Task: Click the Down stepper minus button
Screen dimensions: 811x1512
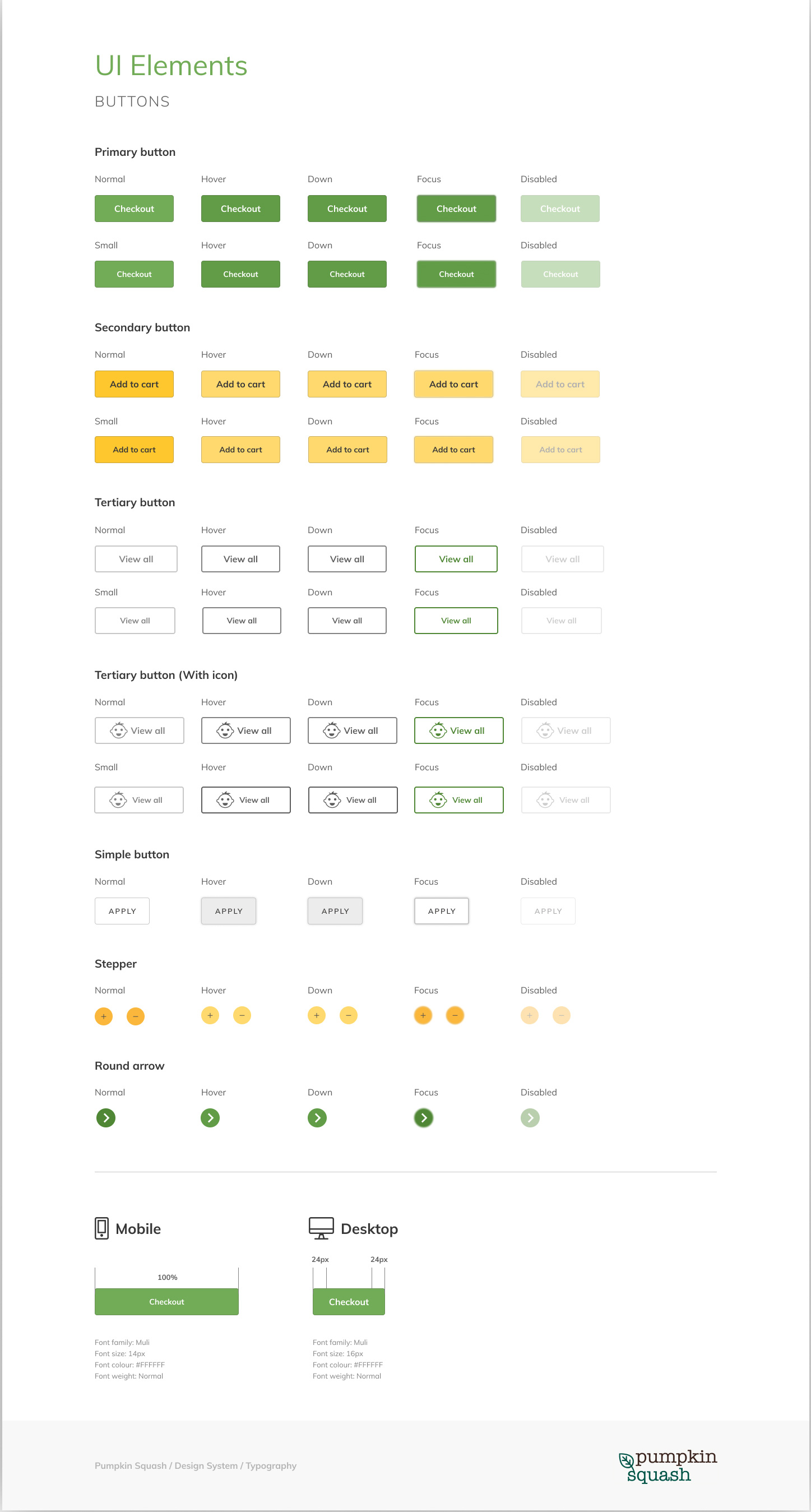Action: pos(349,1015)
